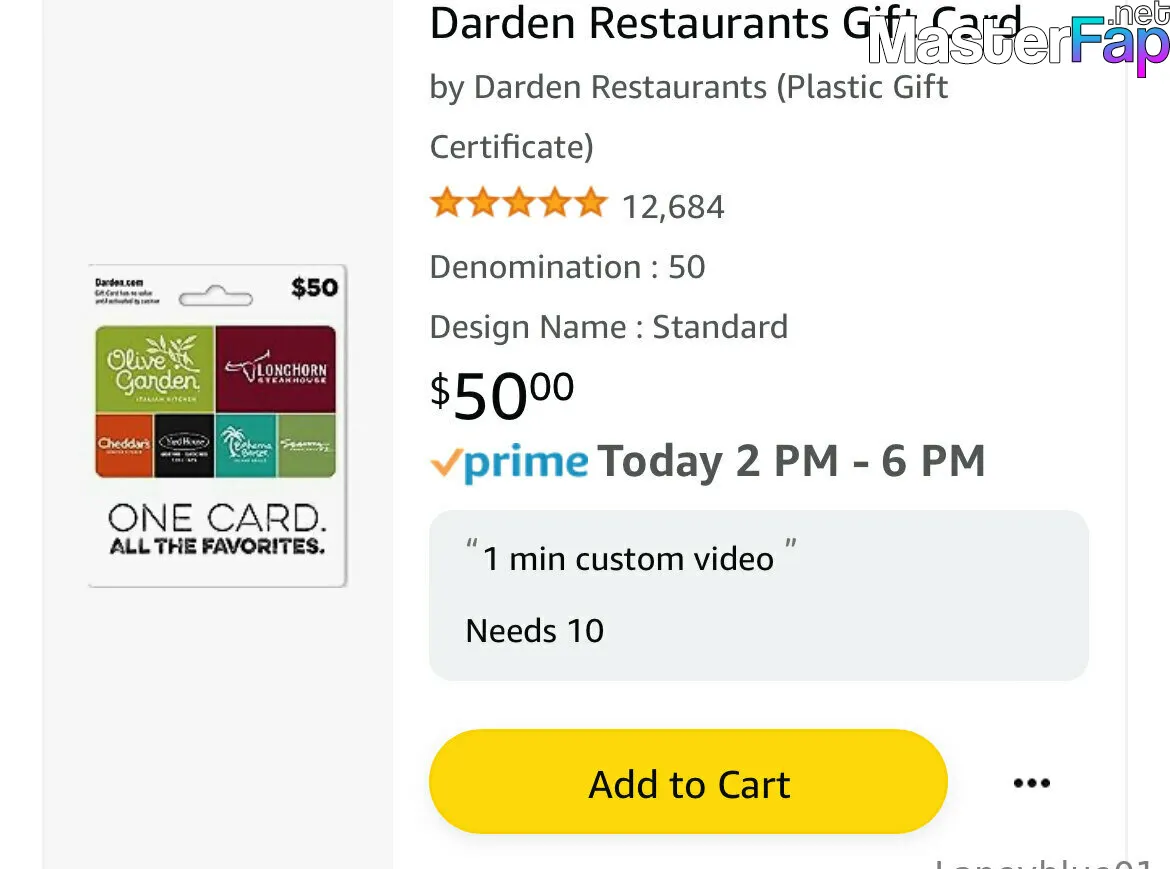Click the $50.00 price text
Image resolution: width=1170 pixels, height=869 pixels.
(x=501, y=395)
